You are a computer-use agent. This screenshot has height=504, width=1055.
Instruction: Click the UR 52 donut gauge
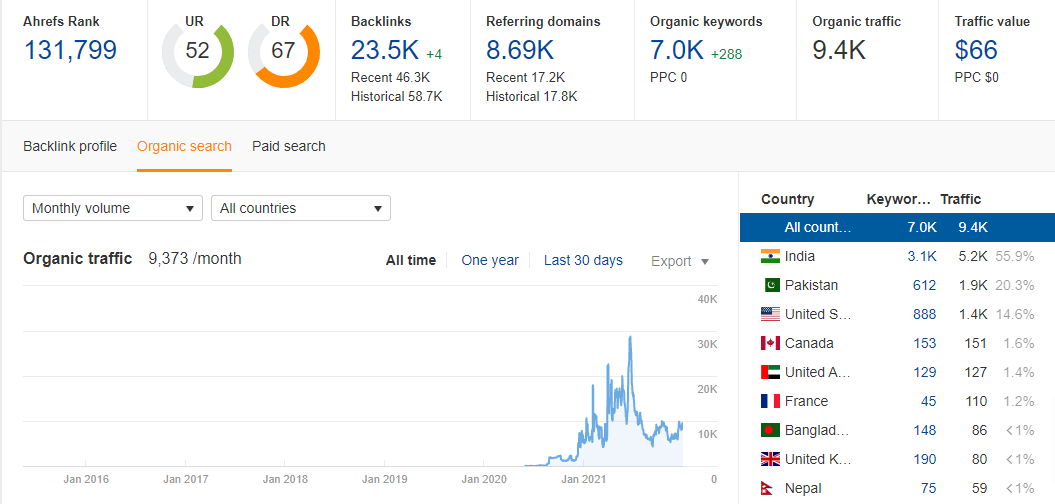198,52
